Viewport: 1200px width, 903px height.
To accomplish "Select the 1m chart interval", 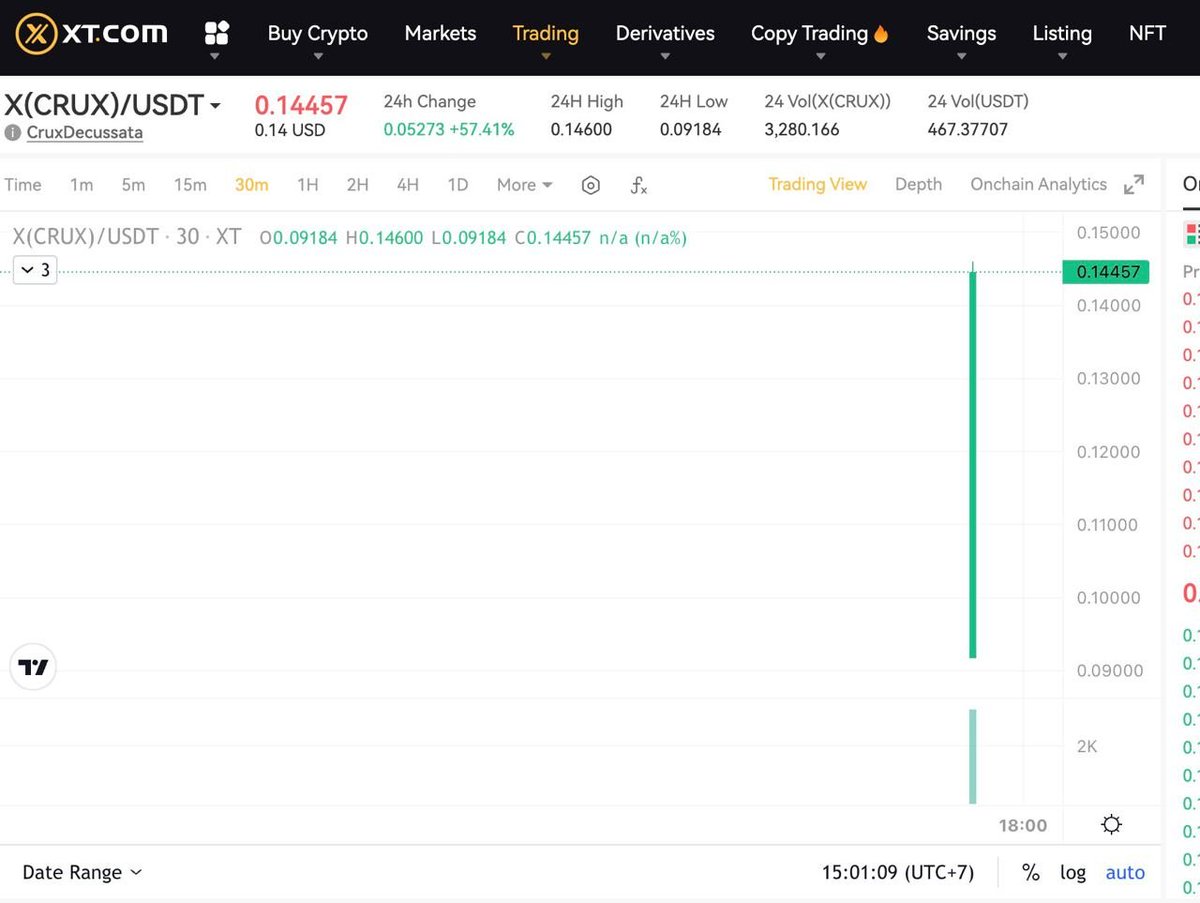I will [x=81, y=185].
